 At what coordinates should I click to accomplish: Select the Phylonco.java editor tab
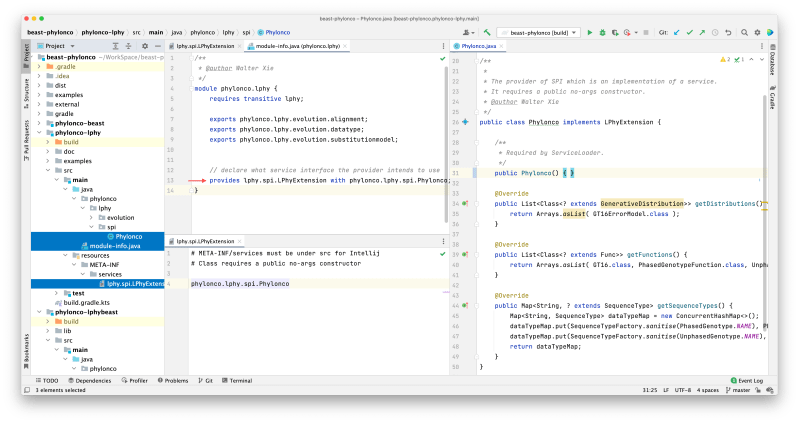[478, 46]
